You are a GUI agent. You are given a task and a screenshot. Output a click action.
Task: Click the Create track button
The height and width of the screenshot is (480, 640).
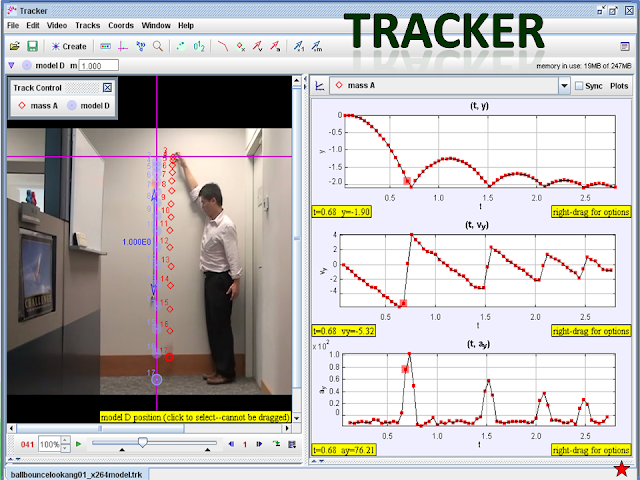69,47
